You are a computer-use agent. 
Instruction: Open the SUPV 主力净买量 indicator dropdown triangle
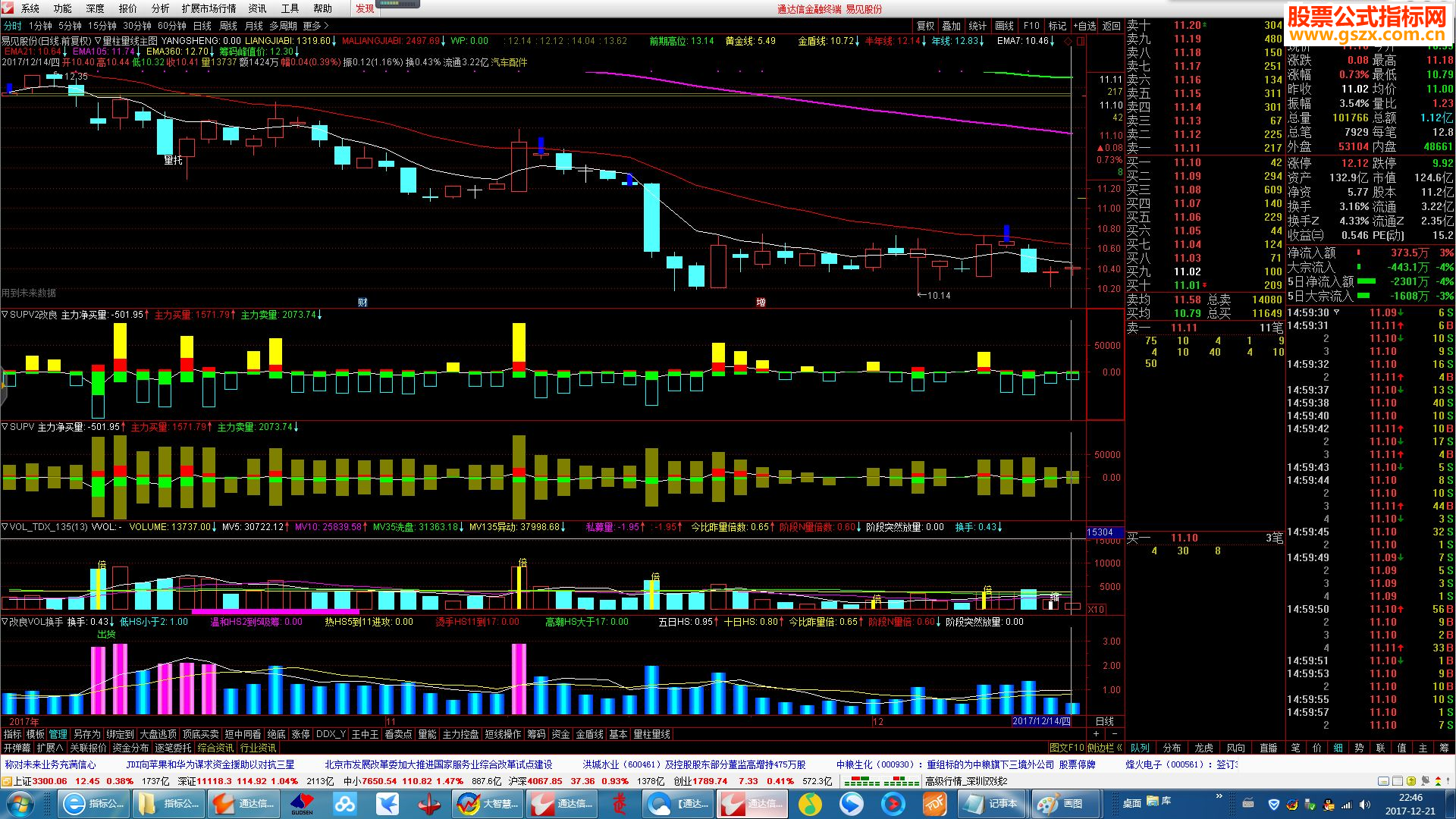[5, 427]
